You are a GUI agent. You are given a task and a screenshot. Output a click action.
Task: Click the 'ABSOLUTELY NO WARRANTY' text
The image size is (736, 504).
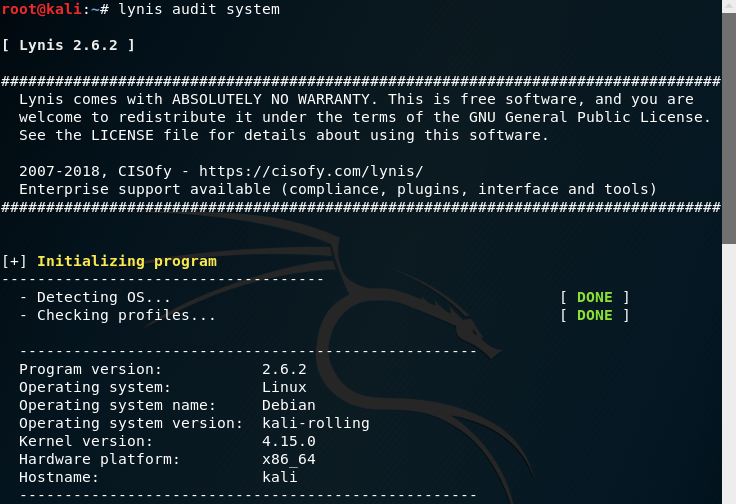275,99
